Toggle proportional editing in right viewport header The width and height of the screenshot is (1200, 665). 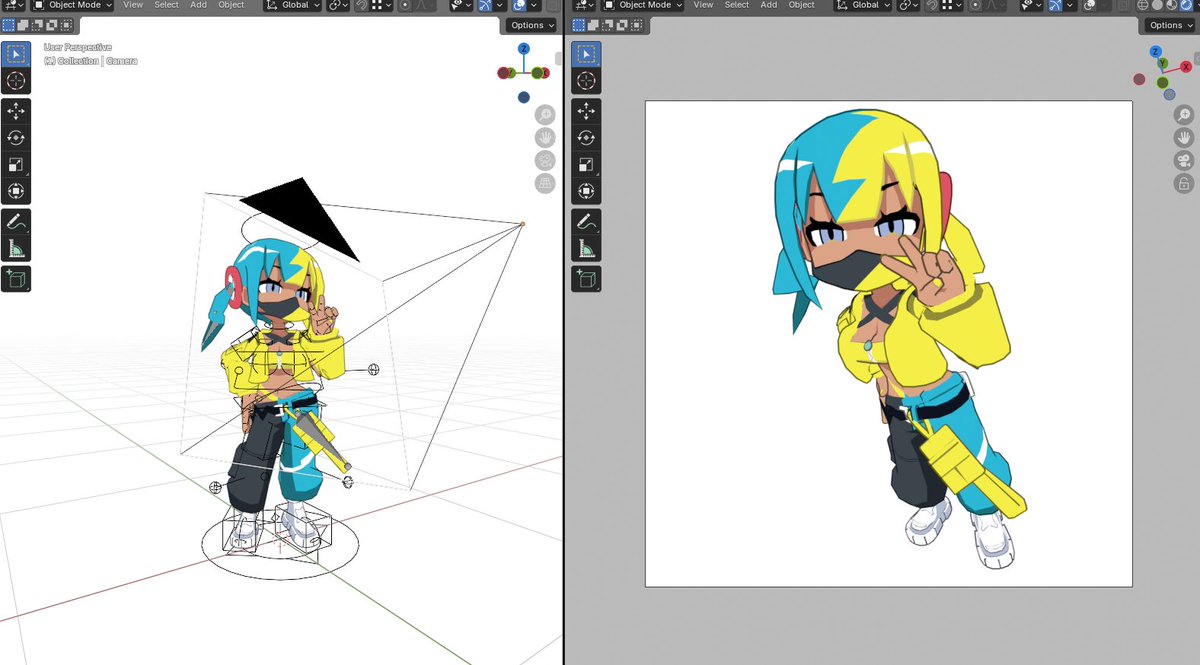coord(975,5)
